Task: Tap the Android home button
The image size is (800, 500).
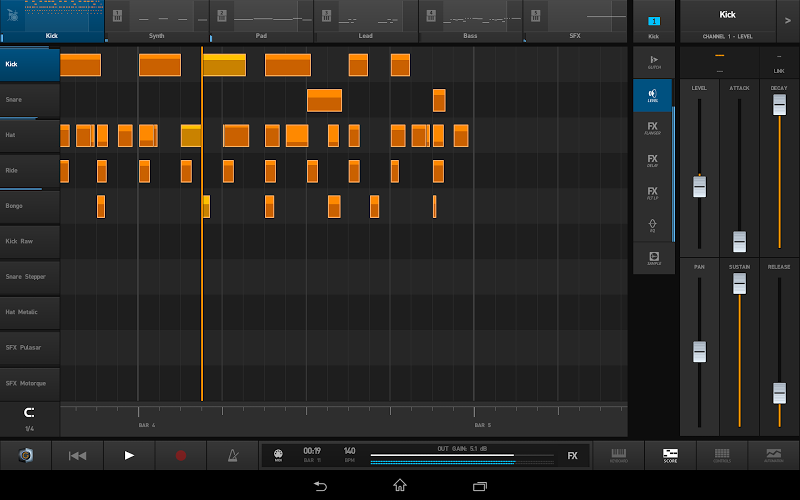Action: pyautogui.click(x=400, y=485)
